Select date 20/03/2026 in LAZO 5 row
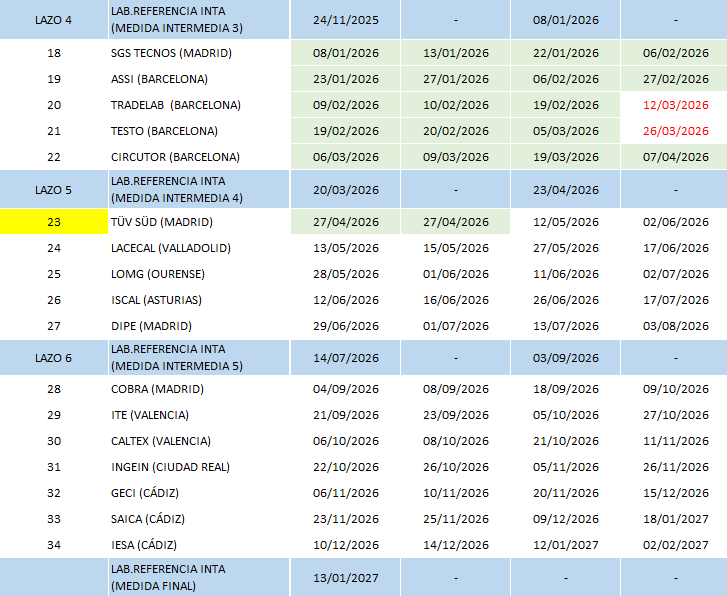This screenshot has width=727, height=596. (346, 190)
